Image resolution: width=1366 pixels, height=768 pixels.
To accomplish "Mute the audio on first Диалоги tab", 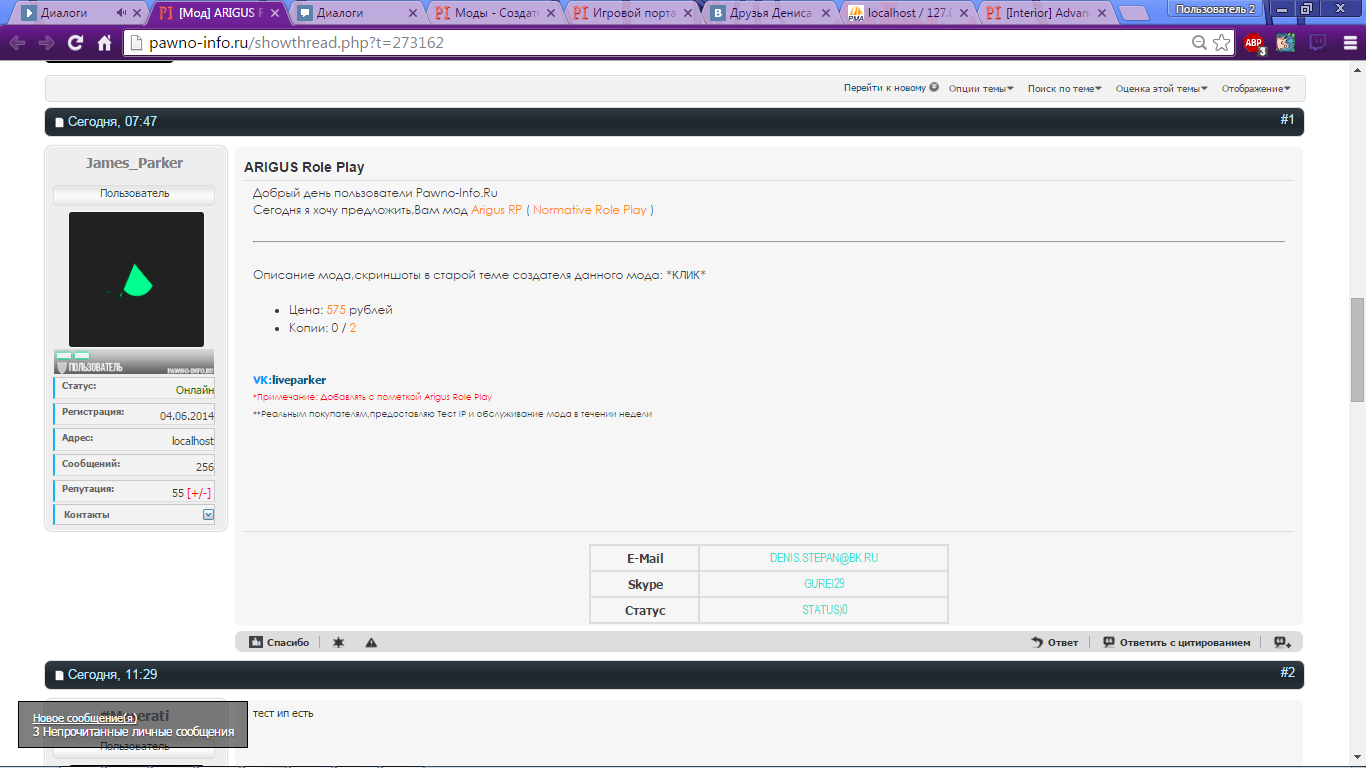I will click(x=121, y=13).
